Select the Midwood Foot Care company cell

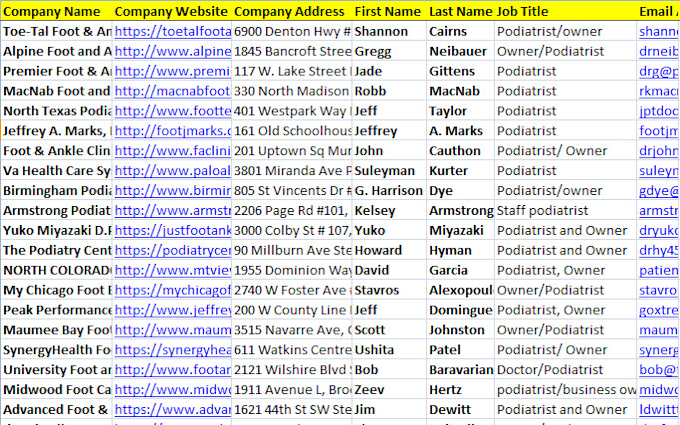(x=56, y=389)
